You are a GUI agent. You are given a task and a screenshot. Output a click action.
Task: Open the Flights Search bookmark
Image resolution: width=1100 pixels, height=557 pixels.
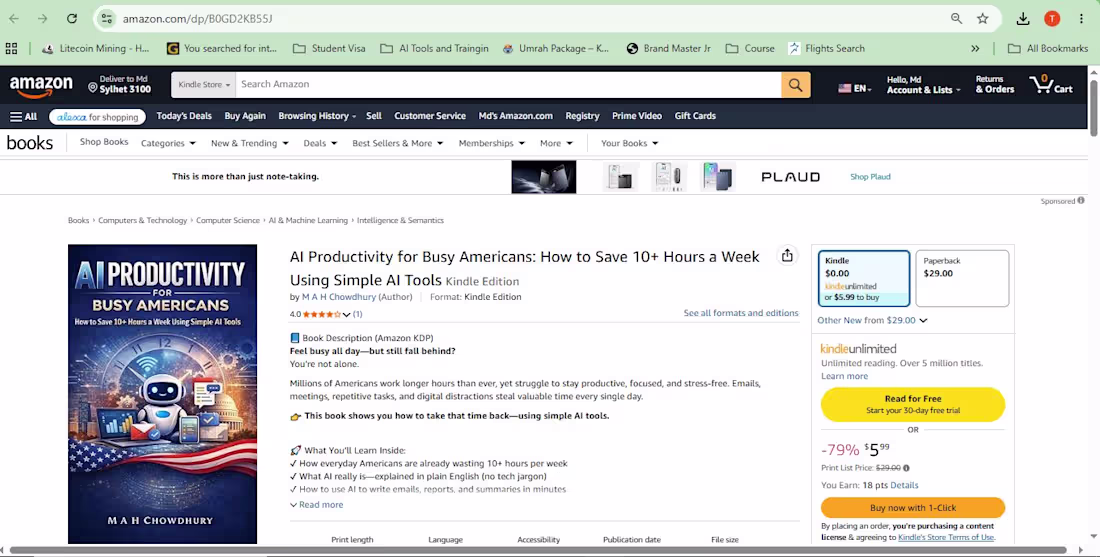click(826, 48)
